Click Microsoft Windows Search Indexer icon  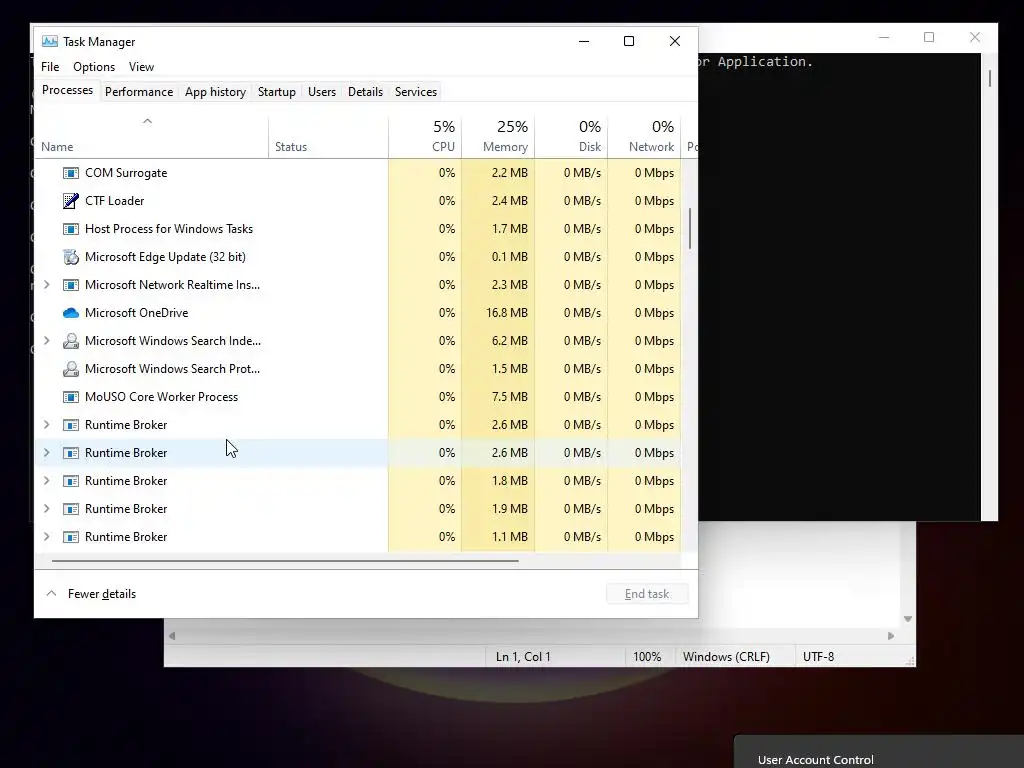pos(71,341)
